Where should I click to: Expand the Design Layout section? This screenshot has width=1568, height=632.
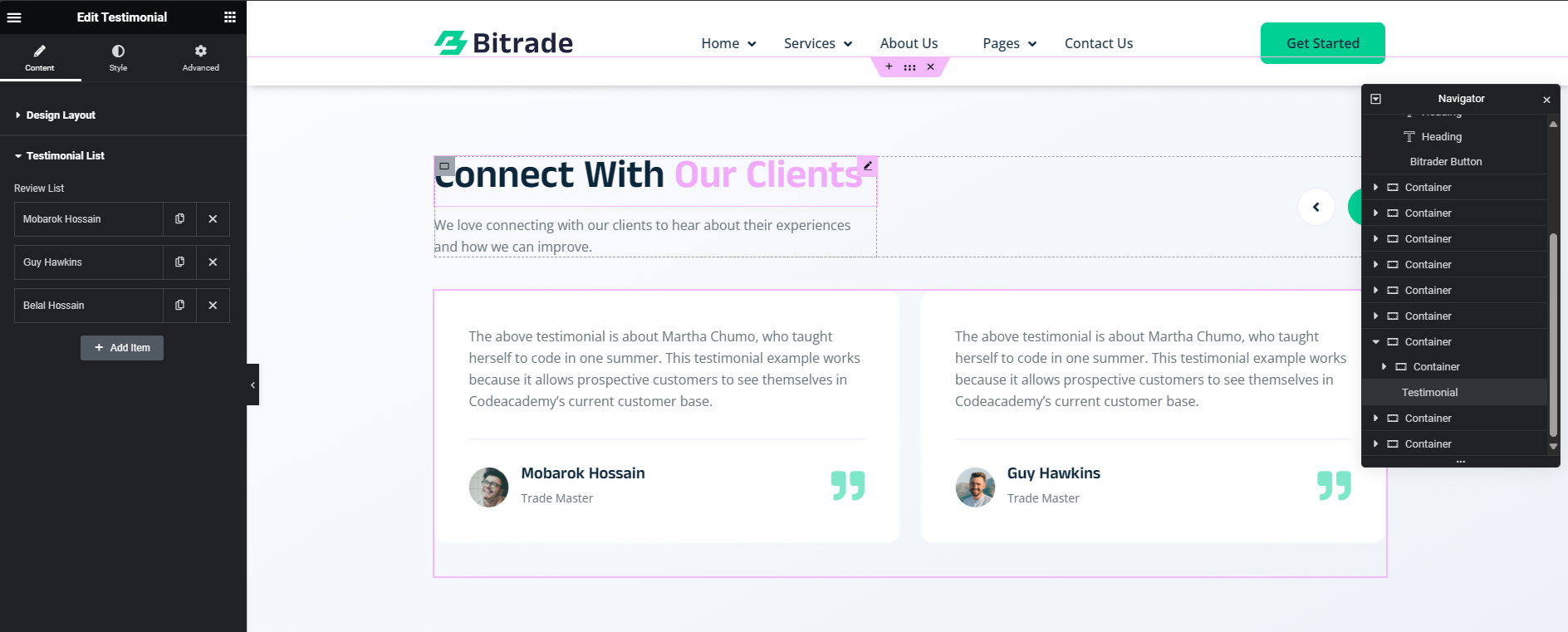click(61, 115)
